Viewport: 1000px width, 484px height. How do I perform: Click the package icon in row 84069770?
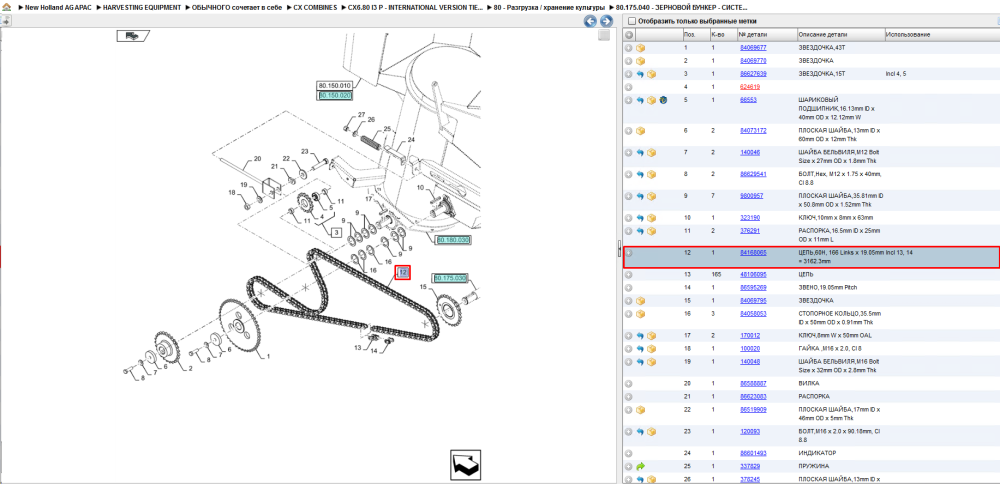[640, 61]
